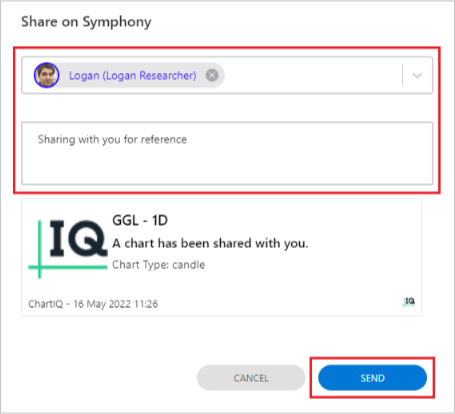This screenshot has height=414, width=455.
Task: Click the 'Sharing with you for reference' text
Action: [x=112, y=139]
